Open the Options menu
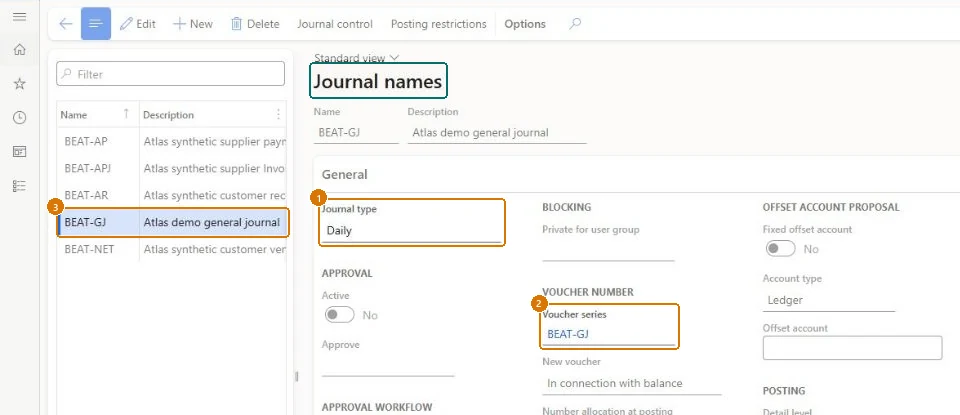Viewport: 960px width, 415px height. click(525, 24)
